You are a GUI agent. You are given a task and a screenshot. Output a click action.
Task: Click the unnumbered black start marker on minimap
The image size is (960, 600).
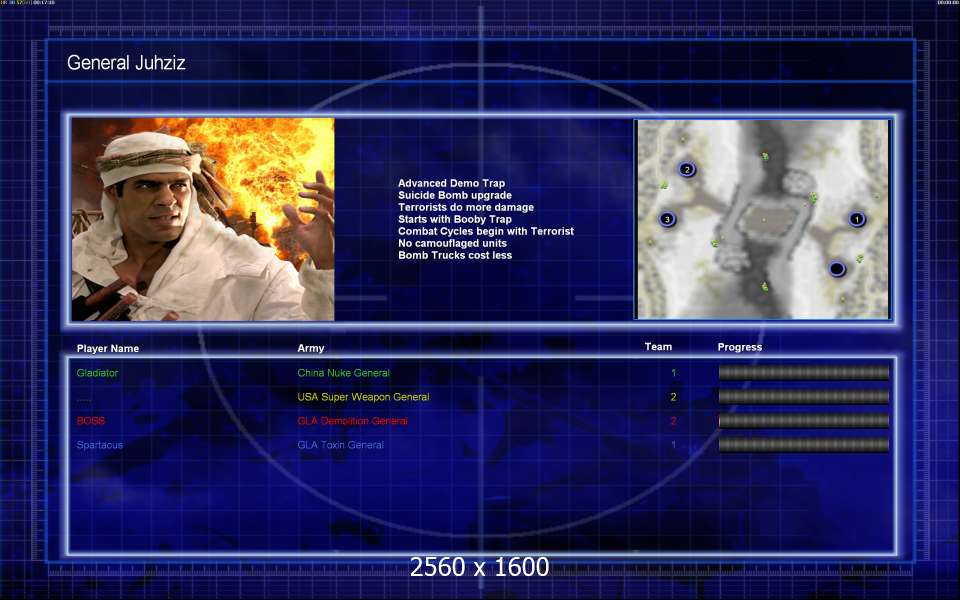pyautogui.click(x=837, y=269)
